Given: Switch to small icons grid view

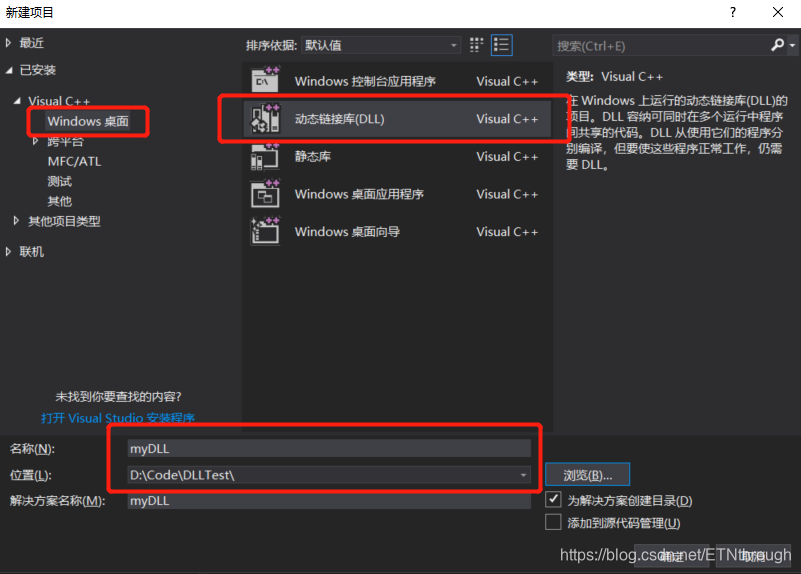Looking at the screenshot, I should pyautogui.click(x=476, y=45).
